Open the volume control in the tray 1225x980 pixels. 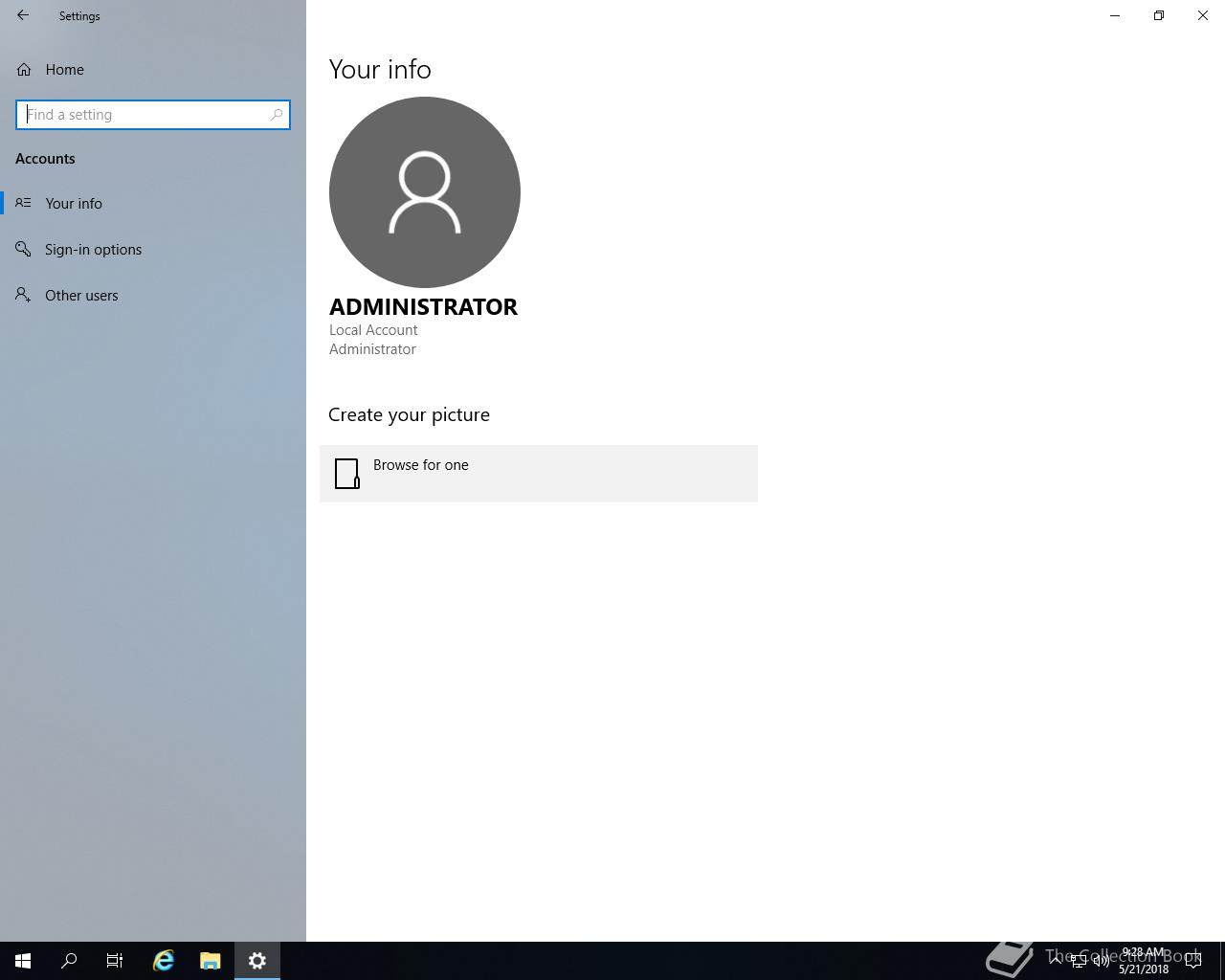1101,961
